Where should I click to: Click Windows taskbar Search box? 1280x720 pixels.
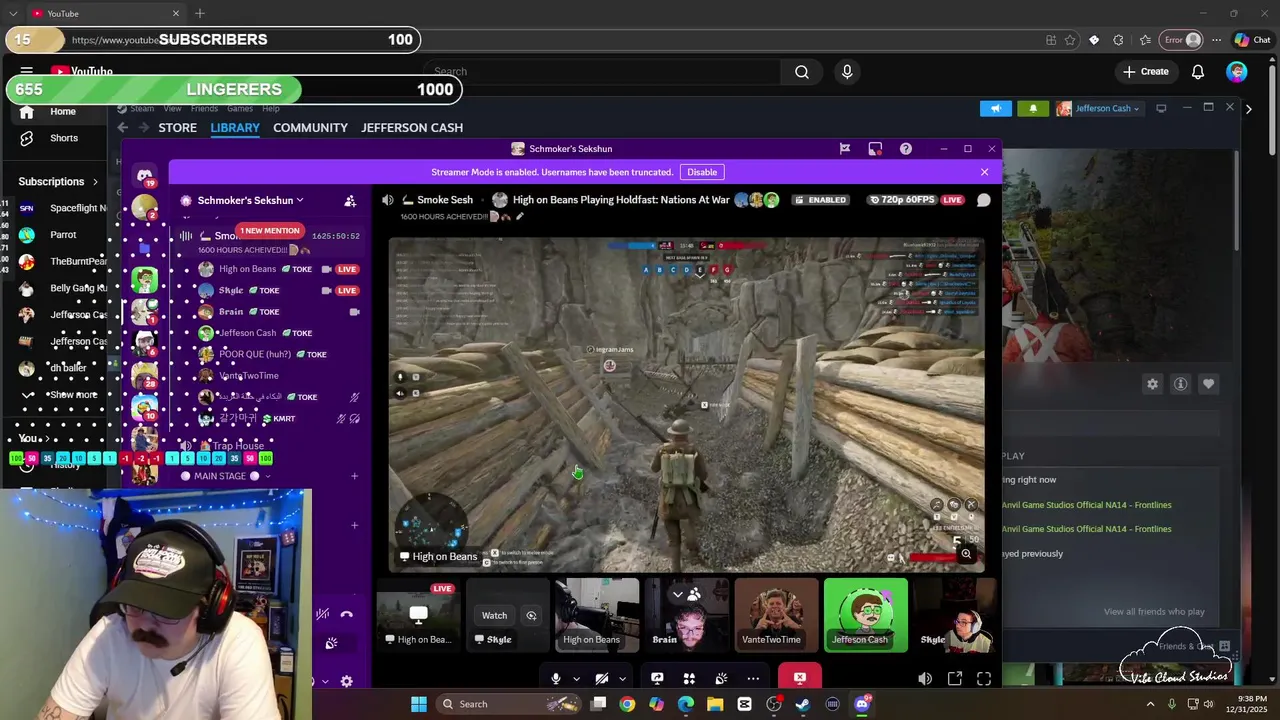coord(508,704)
